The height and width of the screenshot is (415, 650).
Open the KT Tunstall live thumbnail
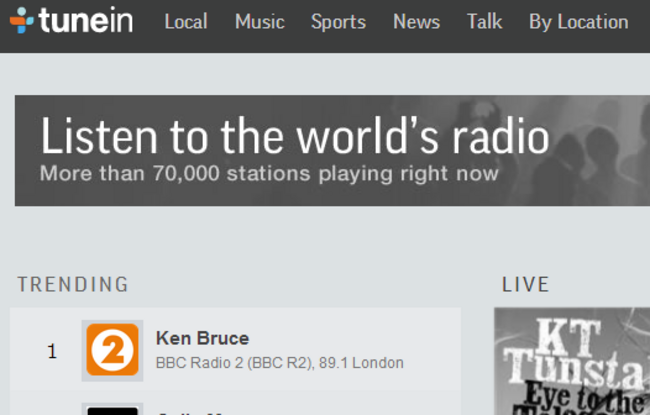coord(572,361)
